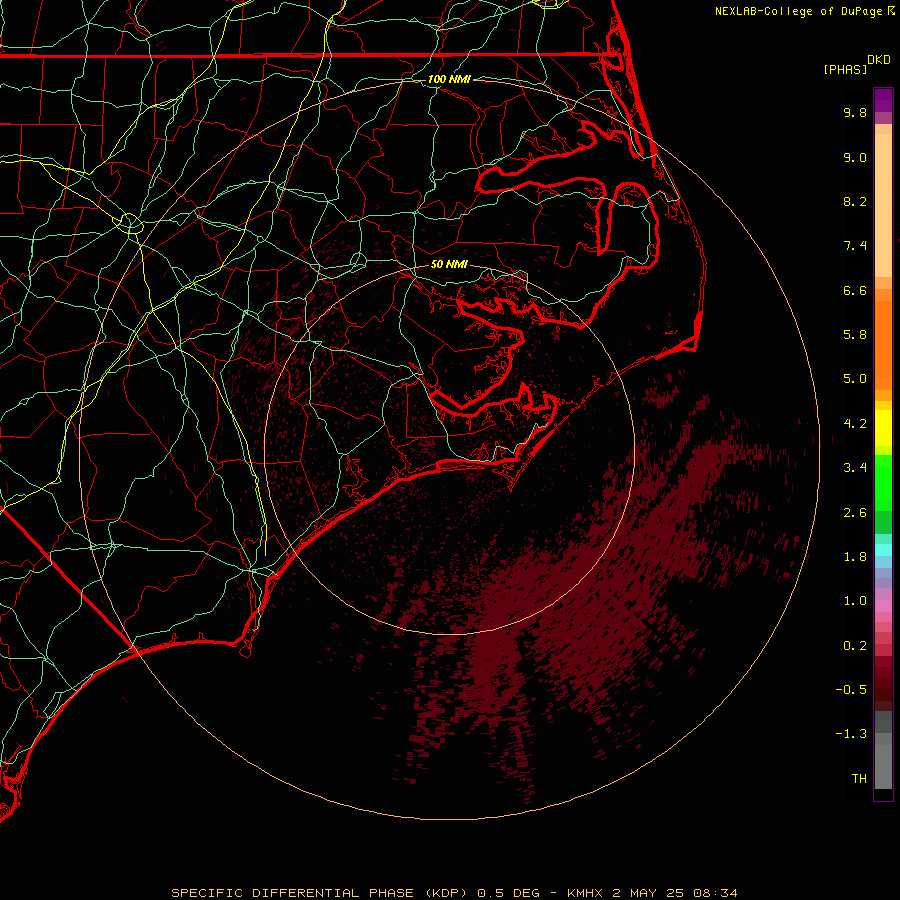The height and width of the screenshot is (900, 900).
Task: Pick the pink color bar segment near 1.0
Action: point(883,606)
